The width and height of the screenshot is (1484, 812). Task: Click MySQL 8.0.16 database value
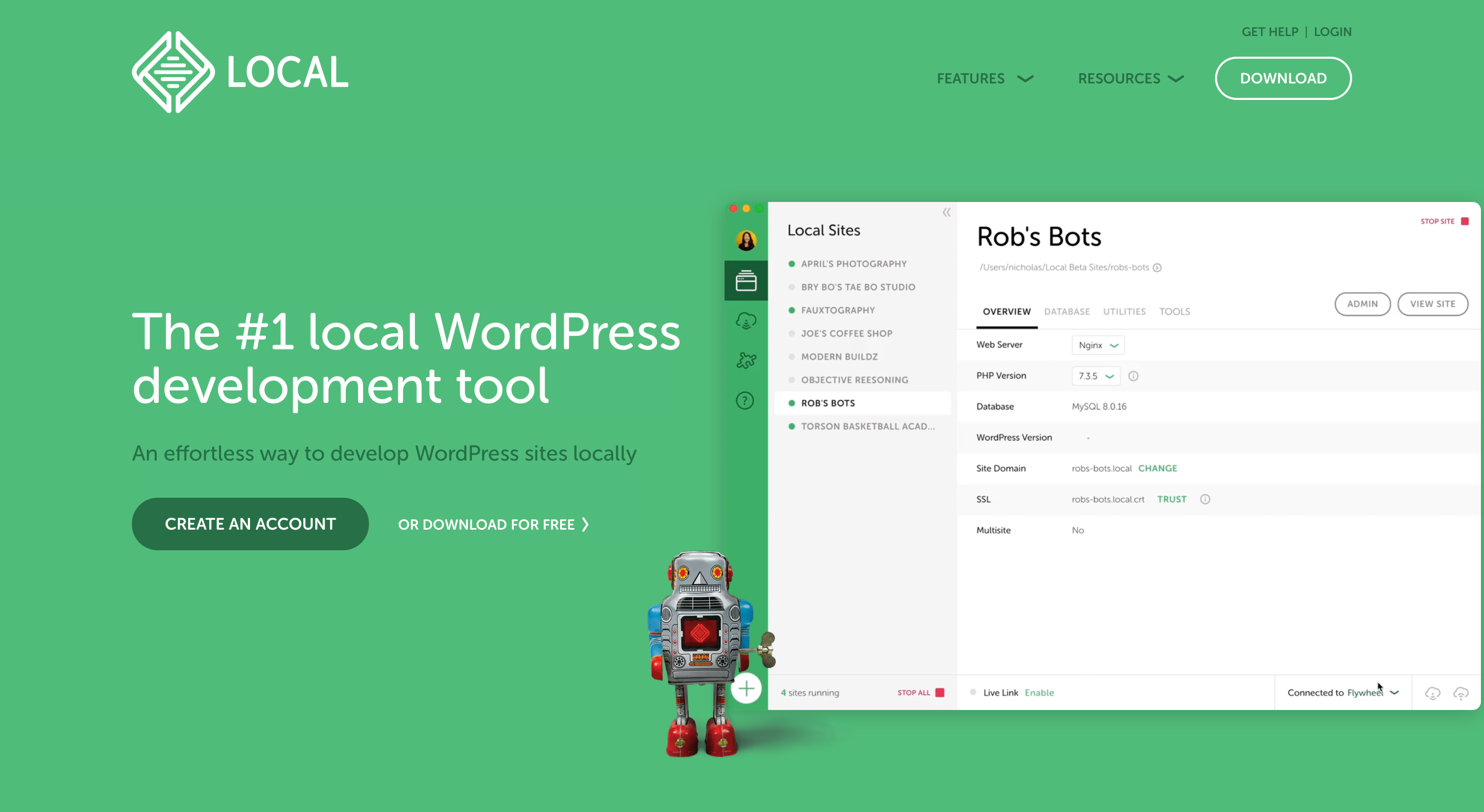[x=1099, y=407]
